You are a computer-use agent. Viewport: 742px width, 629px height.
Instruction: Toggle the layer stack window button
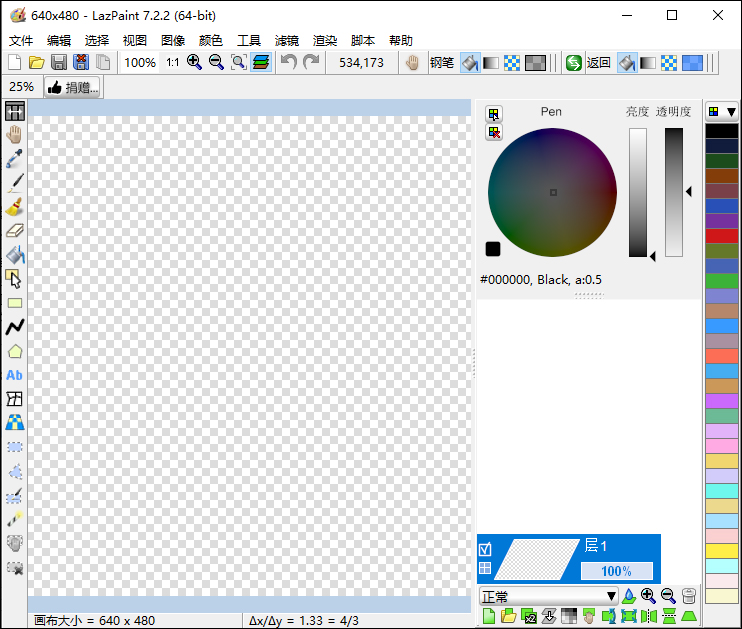261,62
